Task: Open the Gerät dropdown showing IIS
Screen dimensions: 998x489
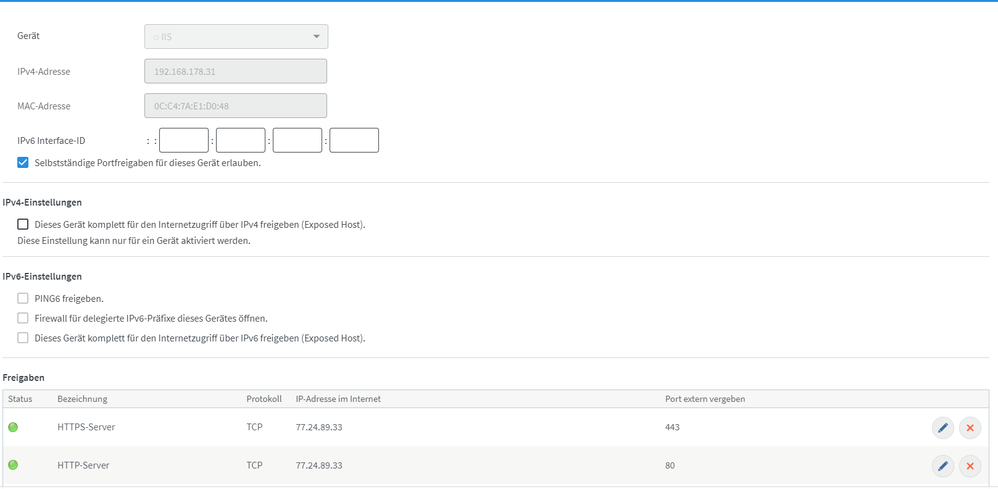Action: point(236,36)
